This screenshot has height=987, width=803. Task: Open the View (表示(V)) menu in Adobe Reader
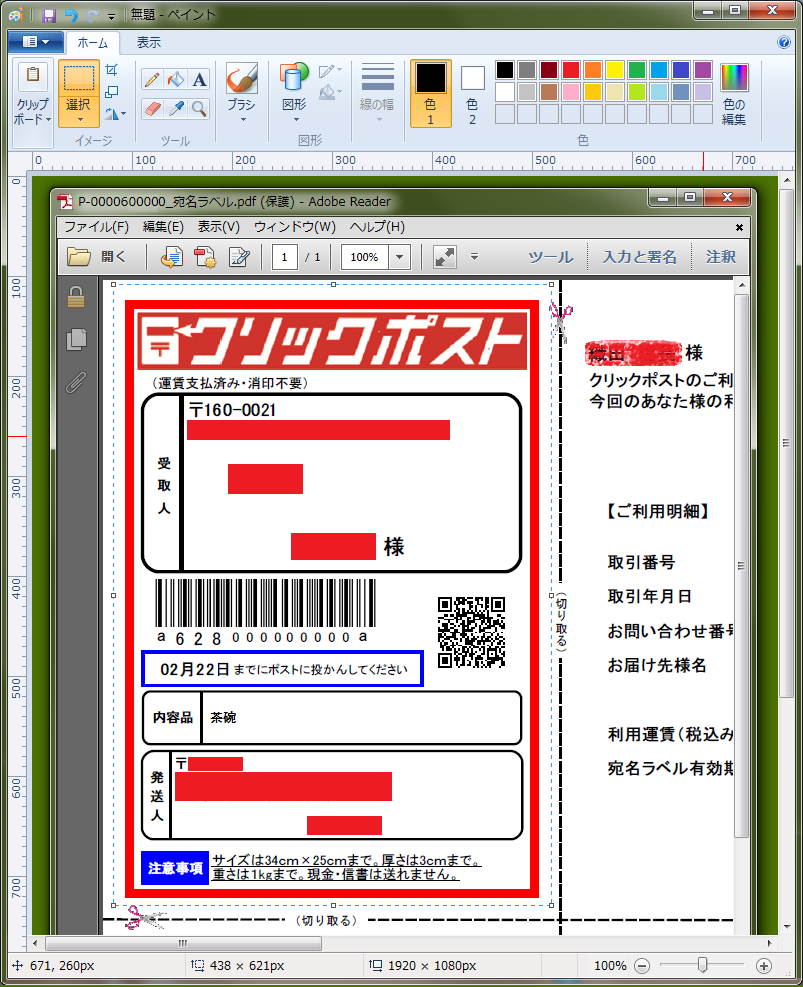click(x=218, y=227)
